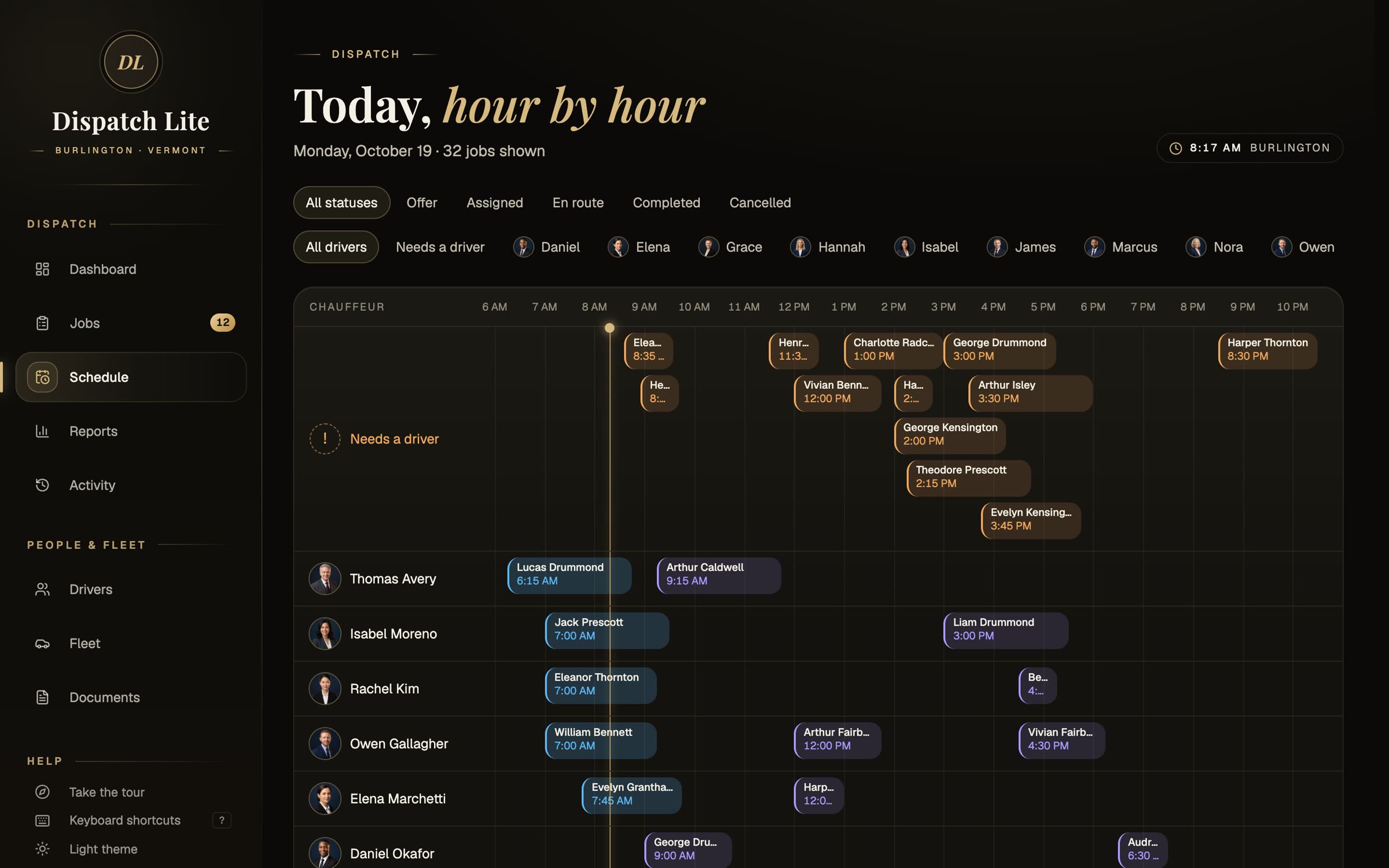
Task: Show only Cancelled jobs
Action: tap(760, 203)
